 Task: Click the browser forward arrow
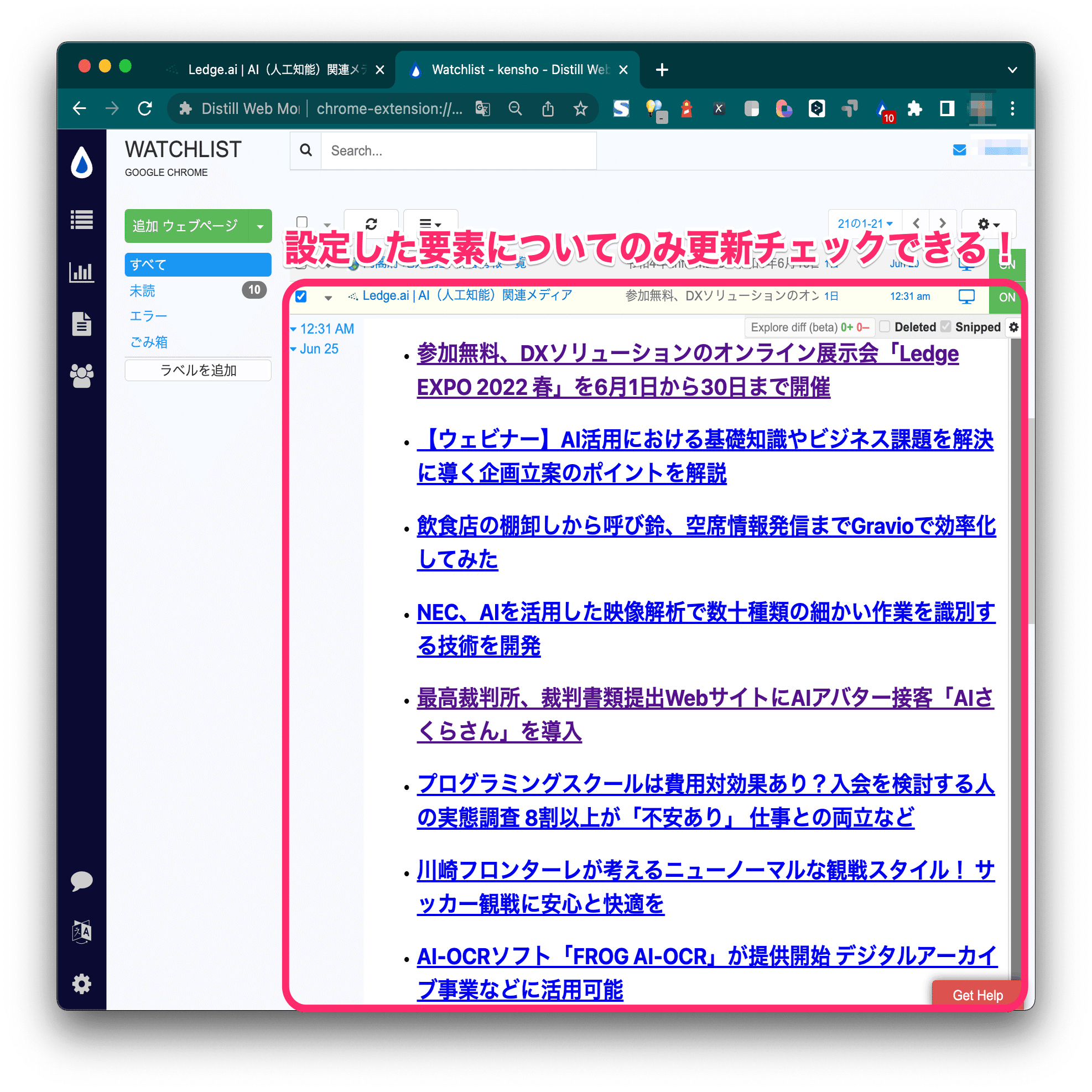[112, 108]
